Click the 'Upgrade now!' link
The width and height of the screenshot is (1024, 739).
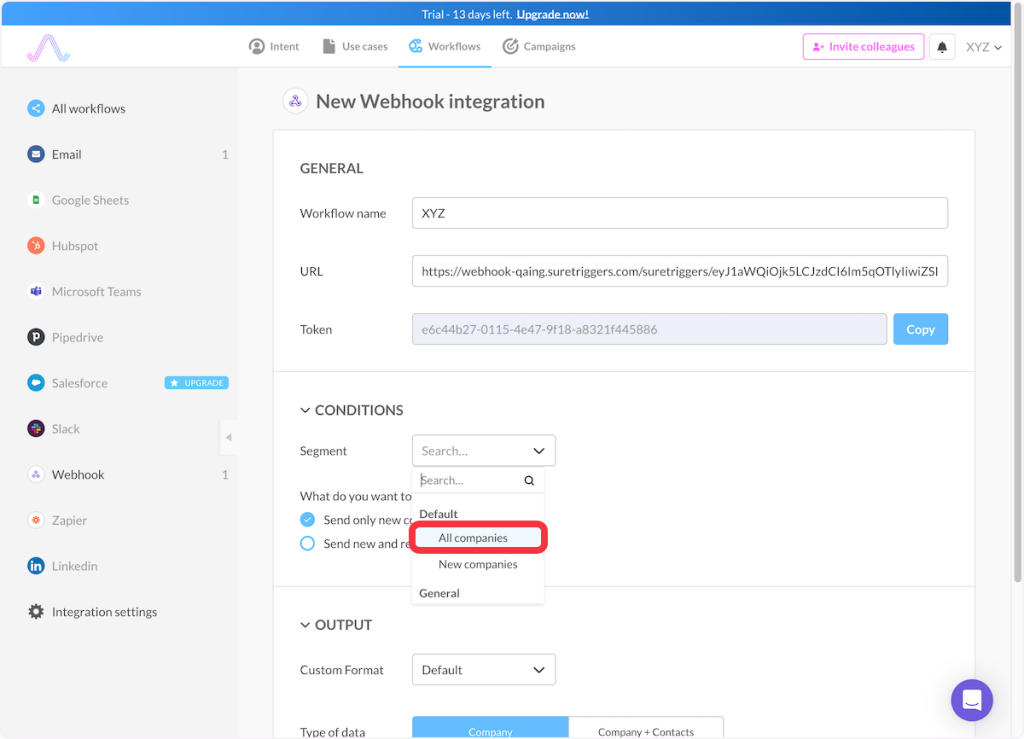point(552,14)
